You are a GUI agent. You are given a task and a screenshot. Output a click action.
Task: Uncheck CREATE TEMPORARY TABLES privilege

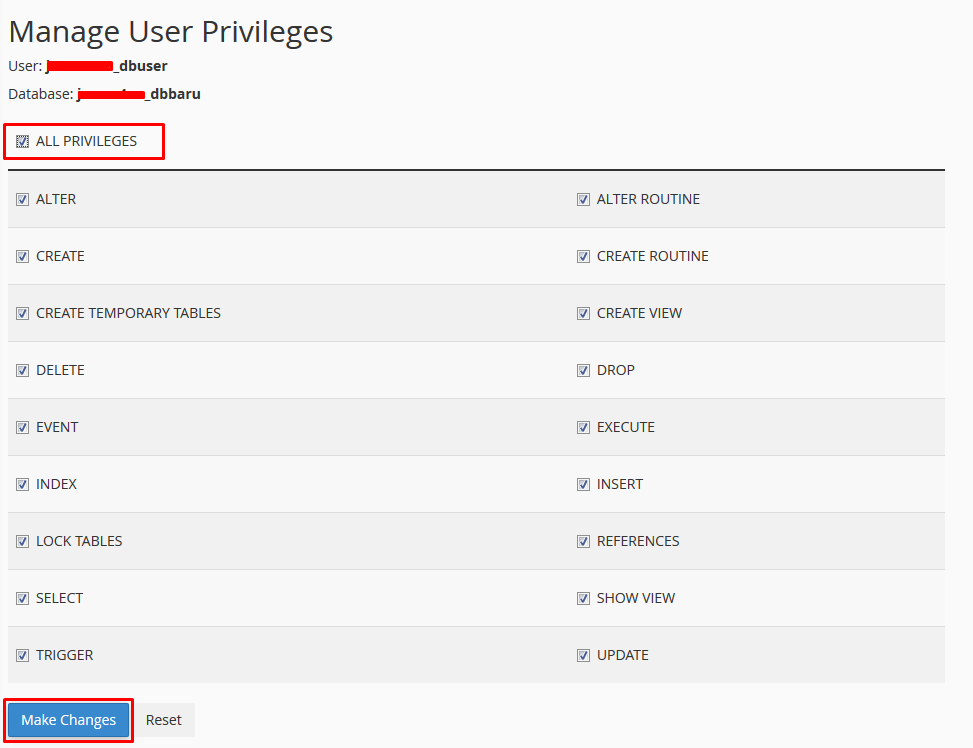pyautogui.click(x=22, y=314)
